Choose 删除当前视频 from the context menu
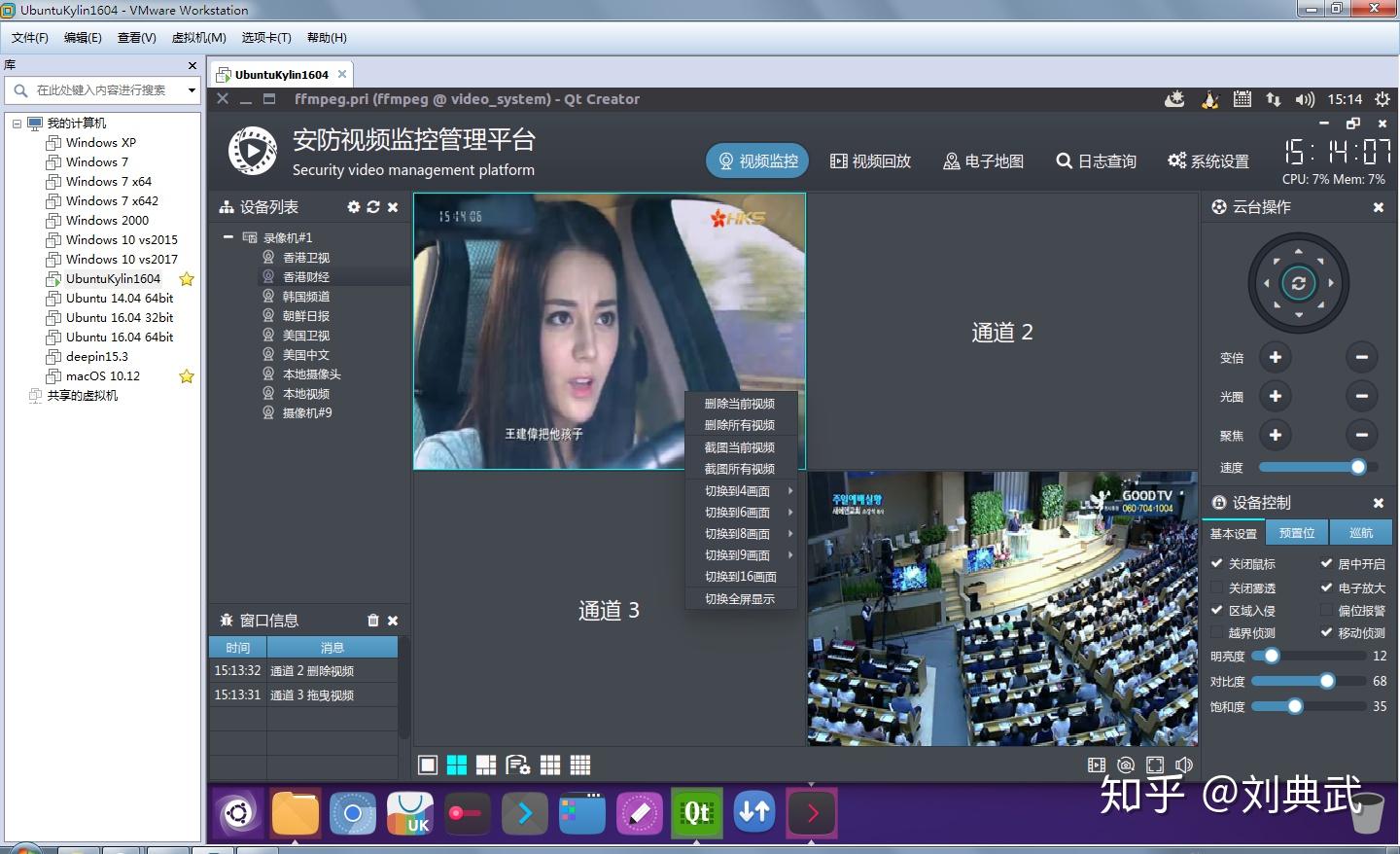 (x=740, y=403)
